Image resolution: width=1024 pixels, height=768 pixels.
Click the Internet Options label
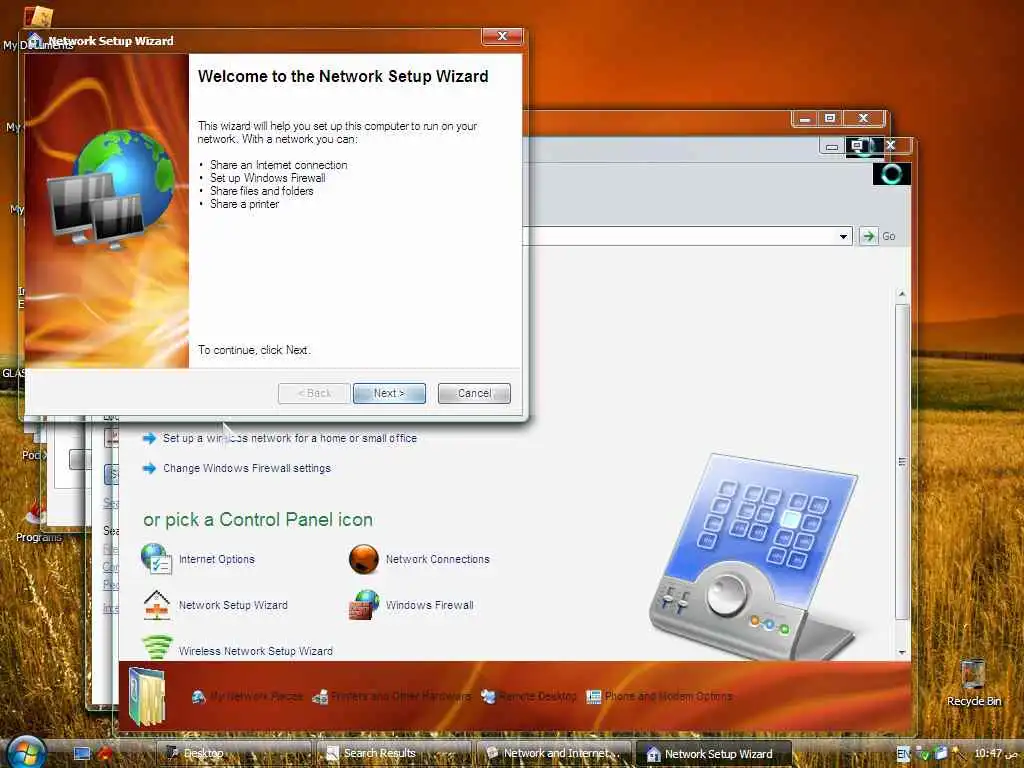tap(217, 560)
